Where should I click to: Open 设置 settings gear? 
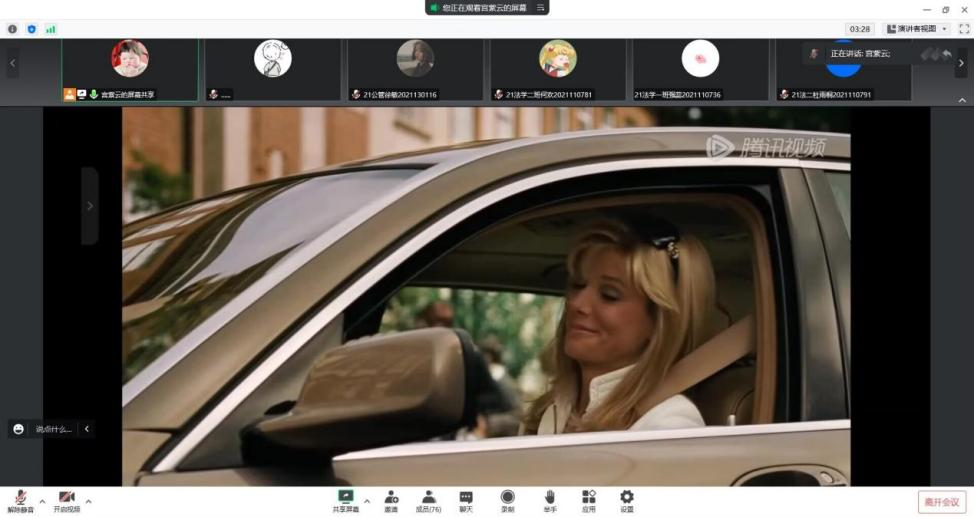[626, 500]
